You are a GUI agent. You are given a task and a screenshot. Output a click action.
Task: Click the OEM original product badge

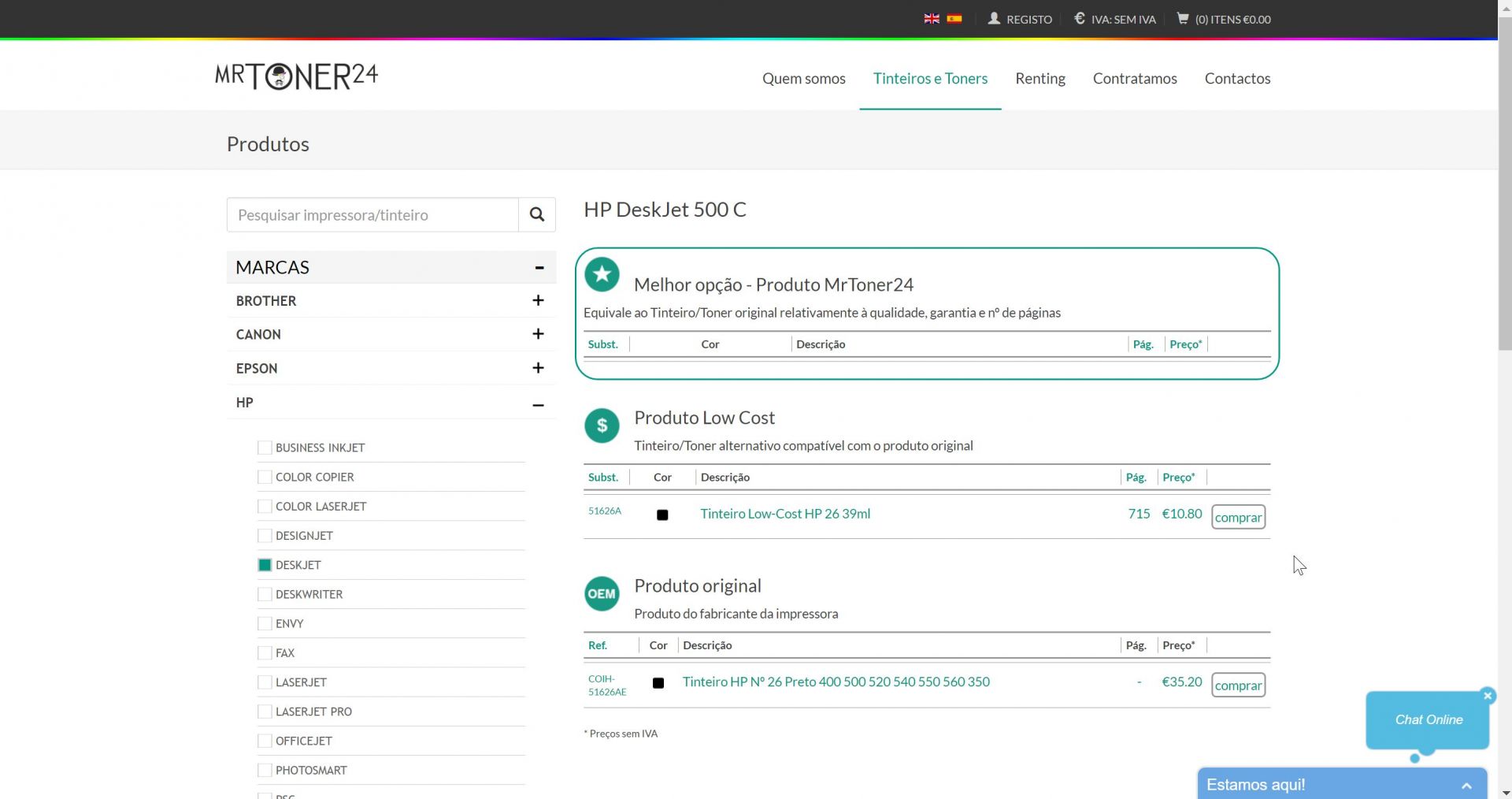pyautogui.click(x=602, y=594)
